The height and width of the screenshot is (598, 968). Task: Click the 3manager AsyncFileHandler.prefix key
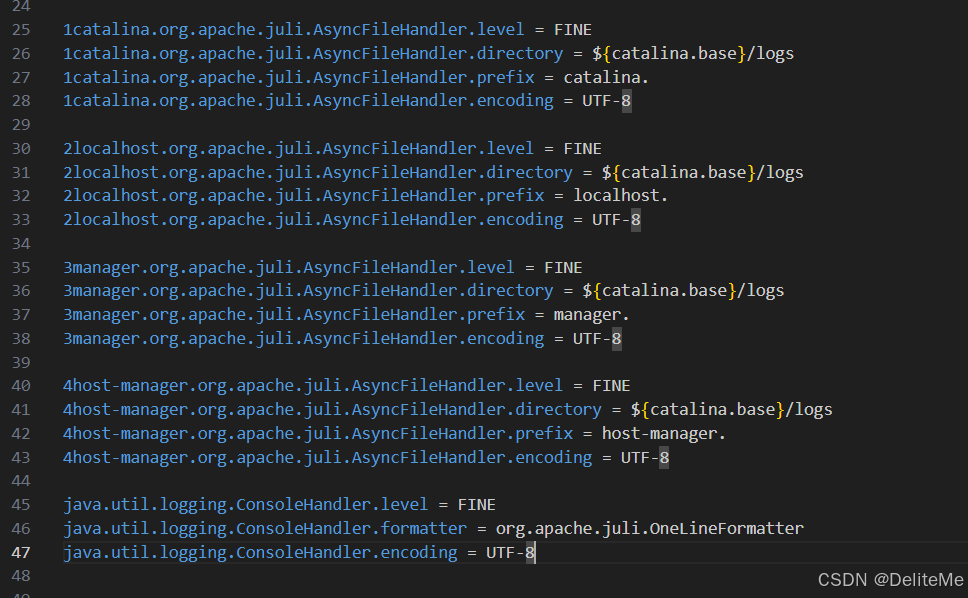click(294, 315)
